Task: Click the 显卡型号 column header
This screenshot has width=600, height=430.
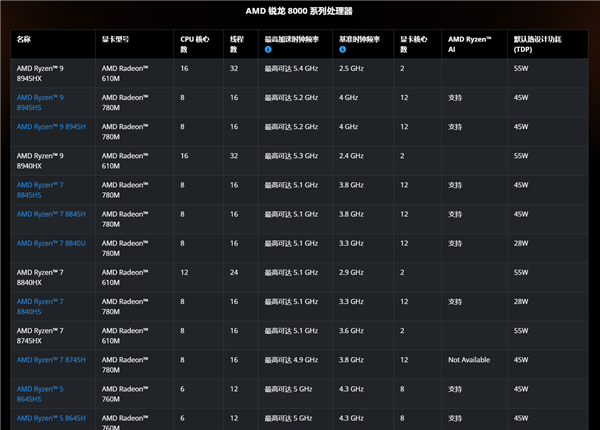Action: tap(115, 39)
